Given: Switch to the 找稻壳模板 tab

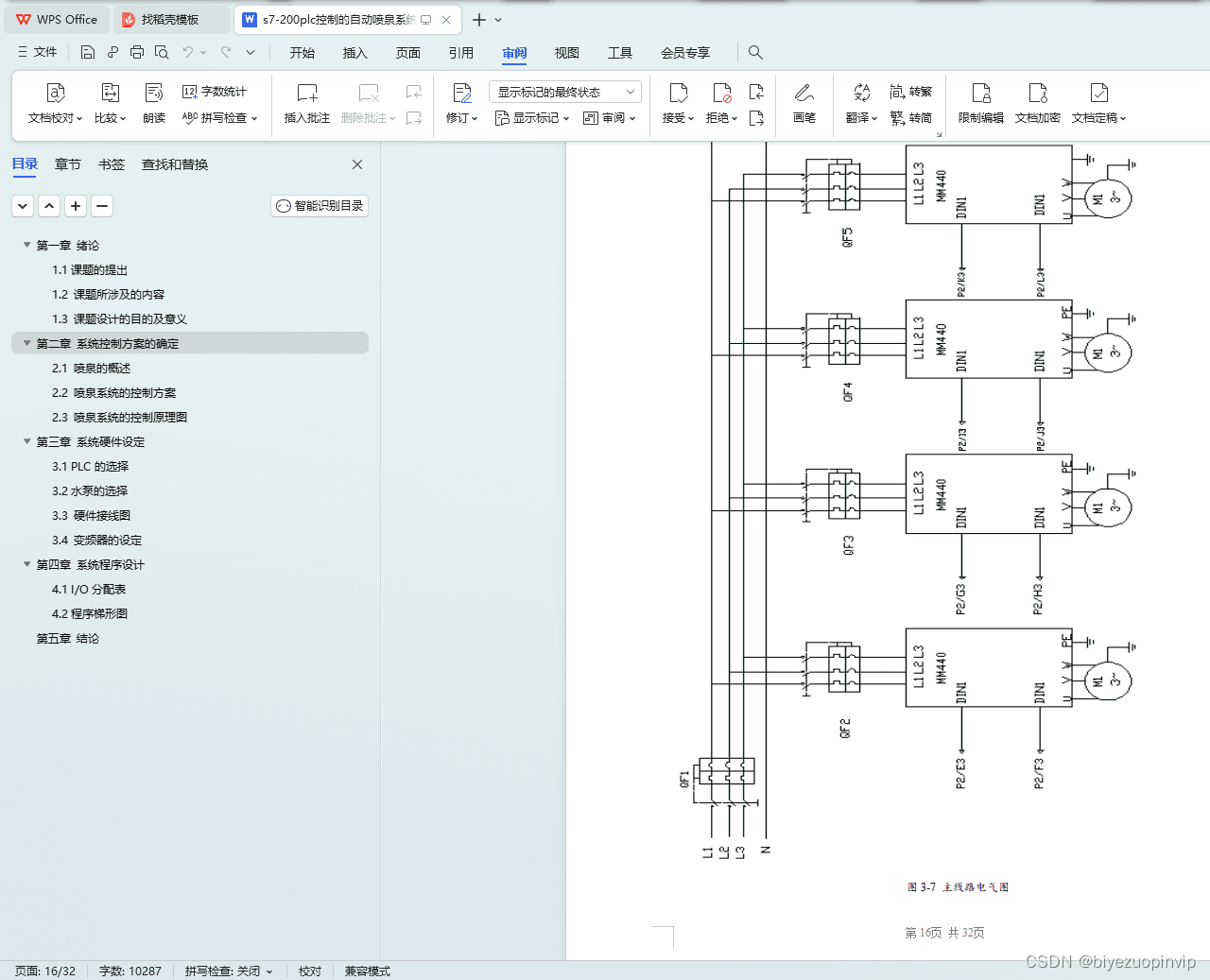Looking at the screenshot, I should coord(170,19).
